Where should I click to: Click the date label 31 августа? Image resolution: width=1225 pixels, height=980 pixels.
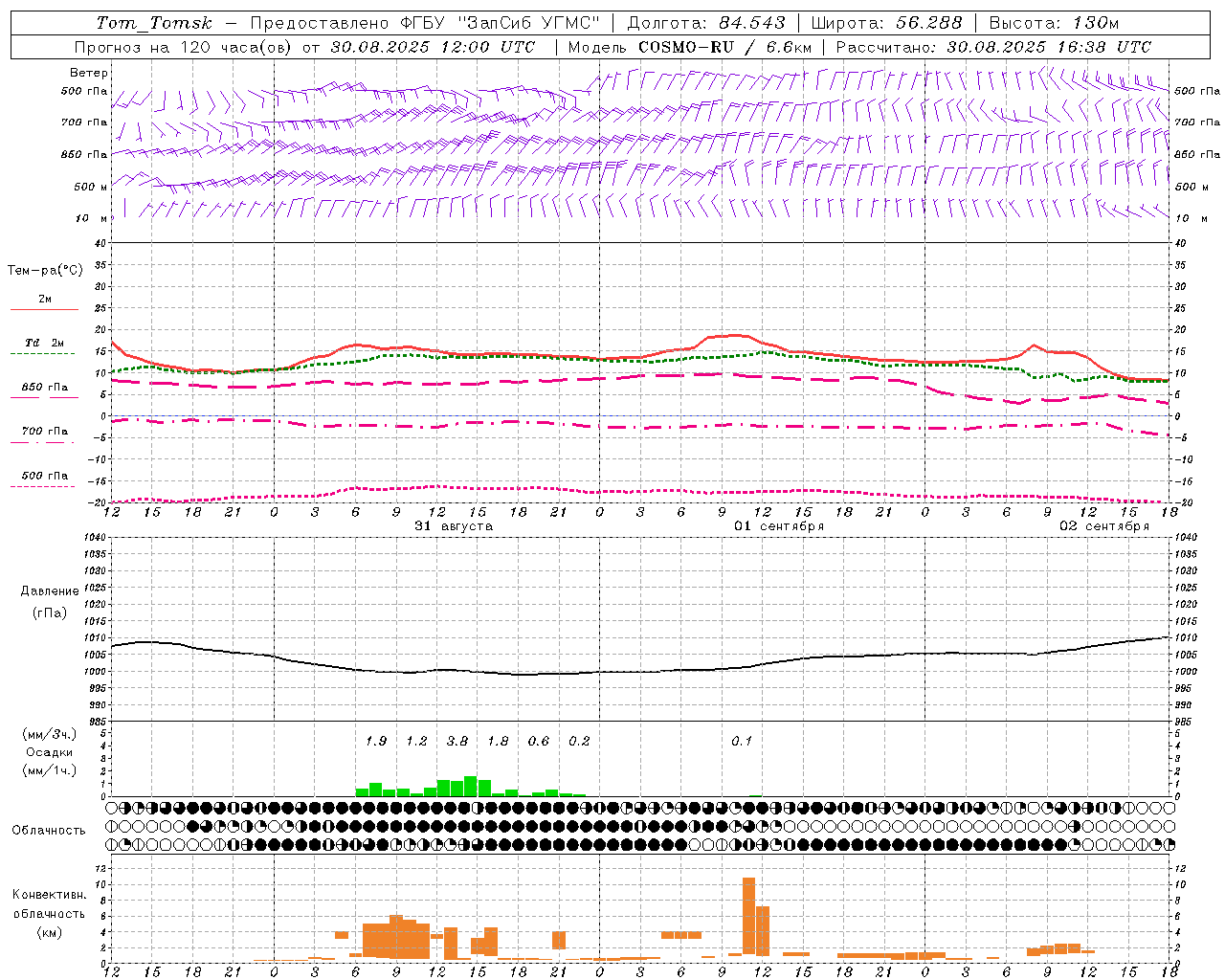click(454, 526)
